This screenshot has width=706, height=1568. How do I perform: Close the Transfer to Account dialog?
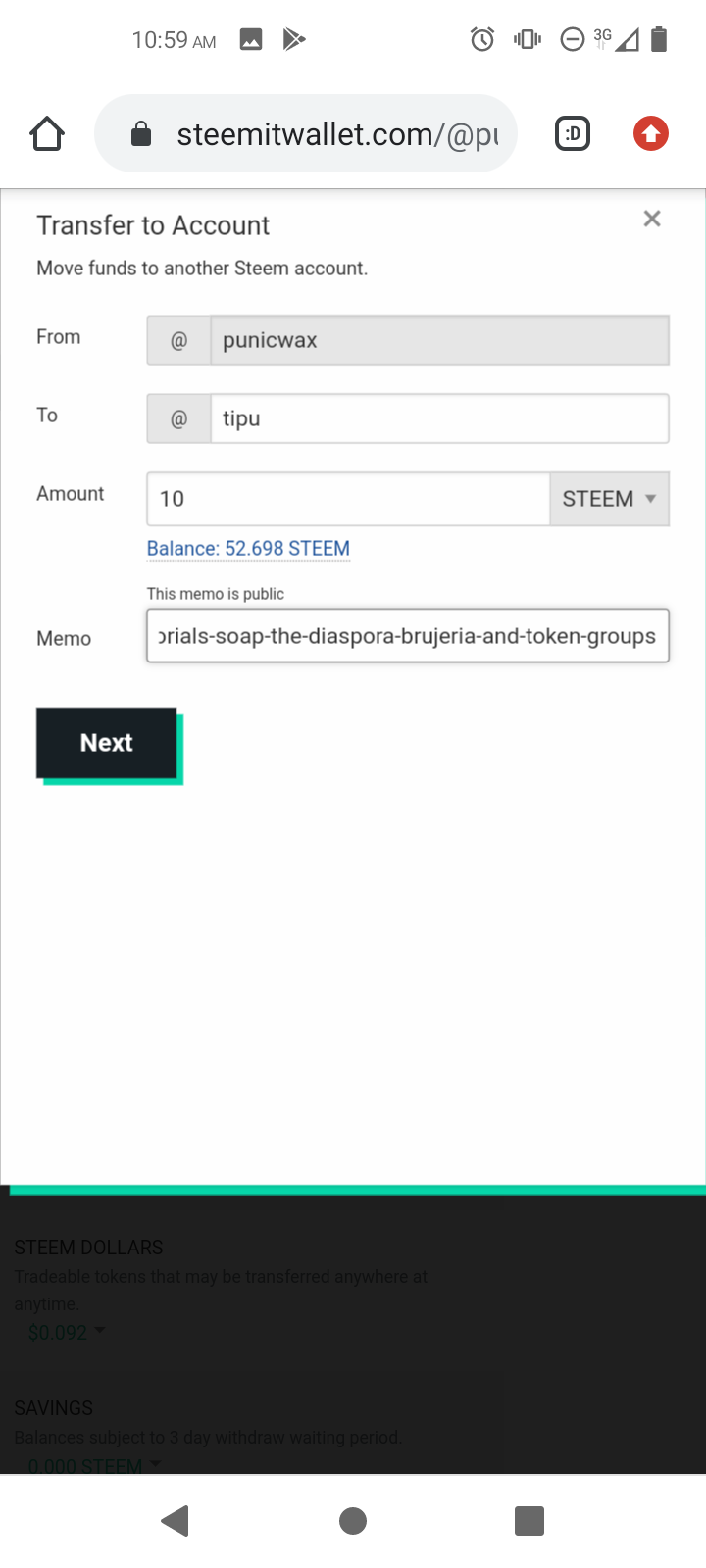click(652, 220)
